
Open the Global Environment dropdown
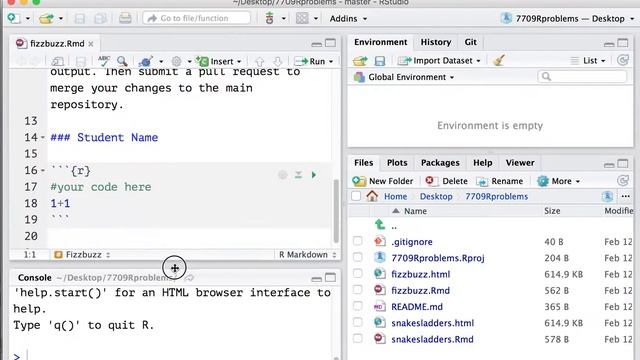coord(404,77)
